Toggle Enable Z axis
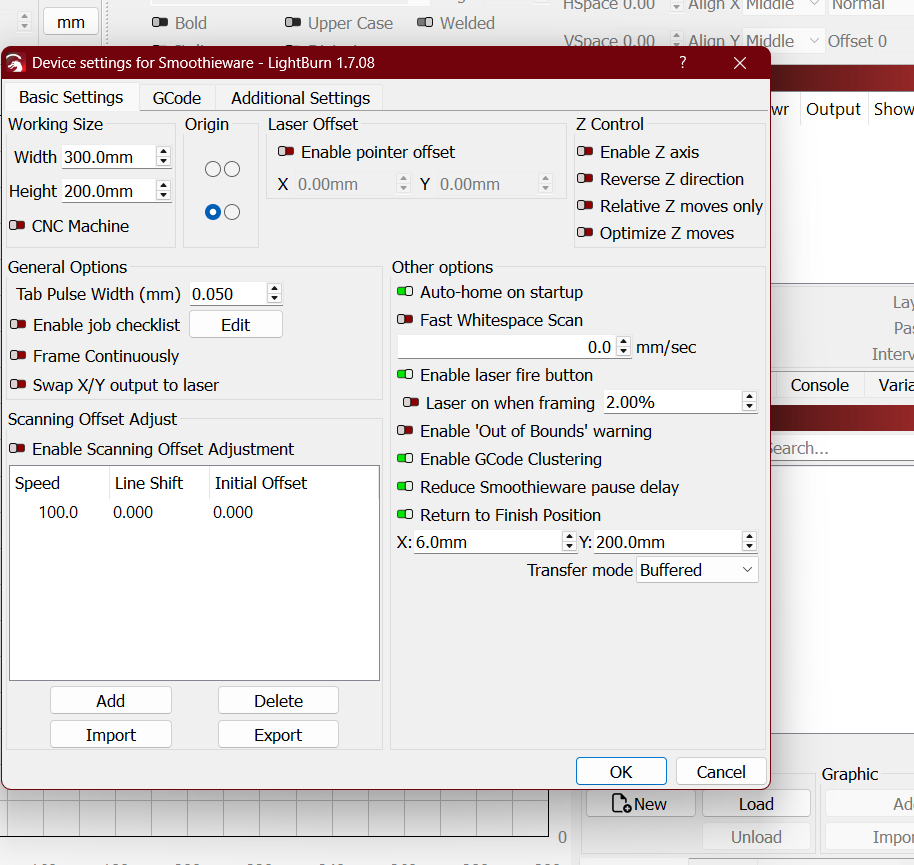 585,152
